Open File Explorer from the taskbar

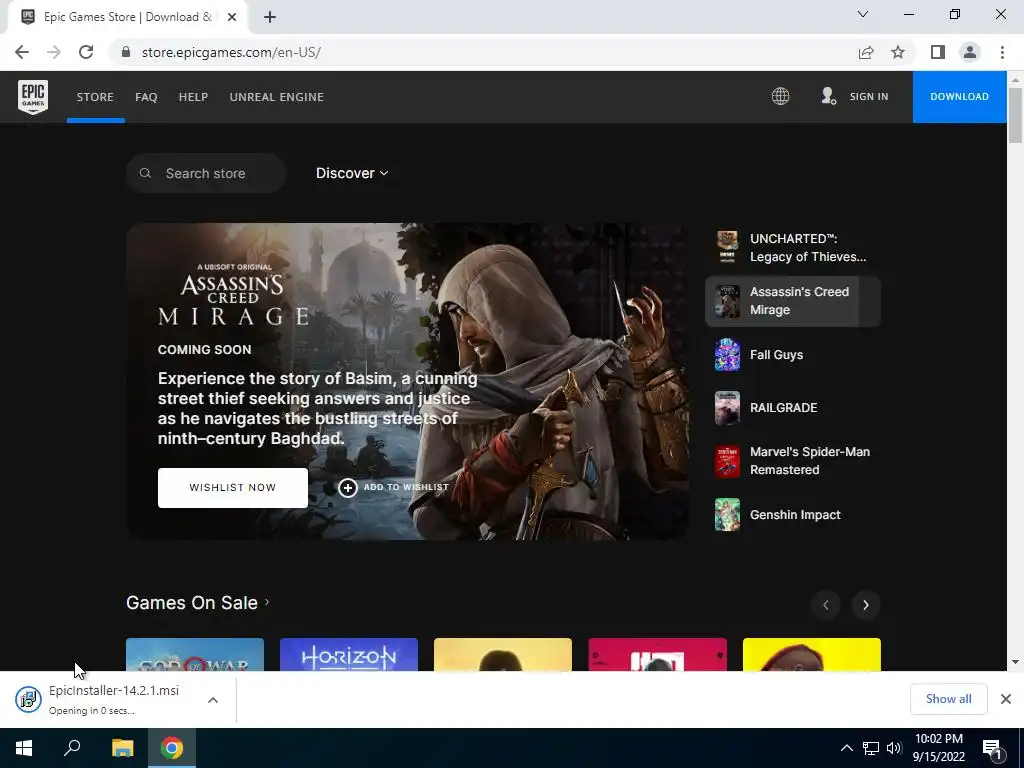click(122, 748)
